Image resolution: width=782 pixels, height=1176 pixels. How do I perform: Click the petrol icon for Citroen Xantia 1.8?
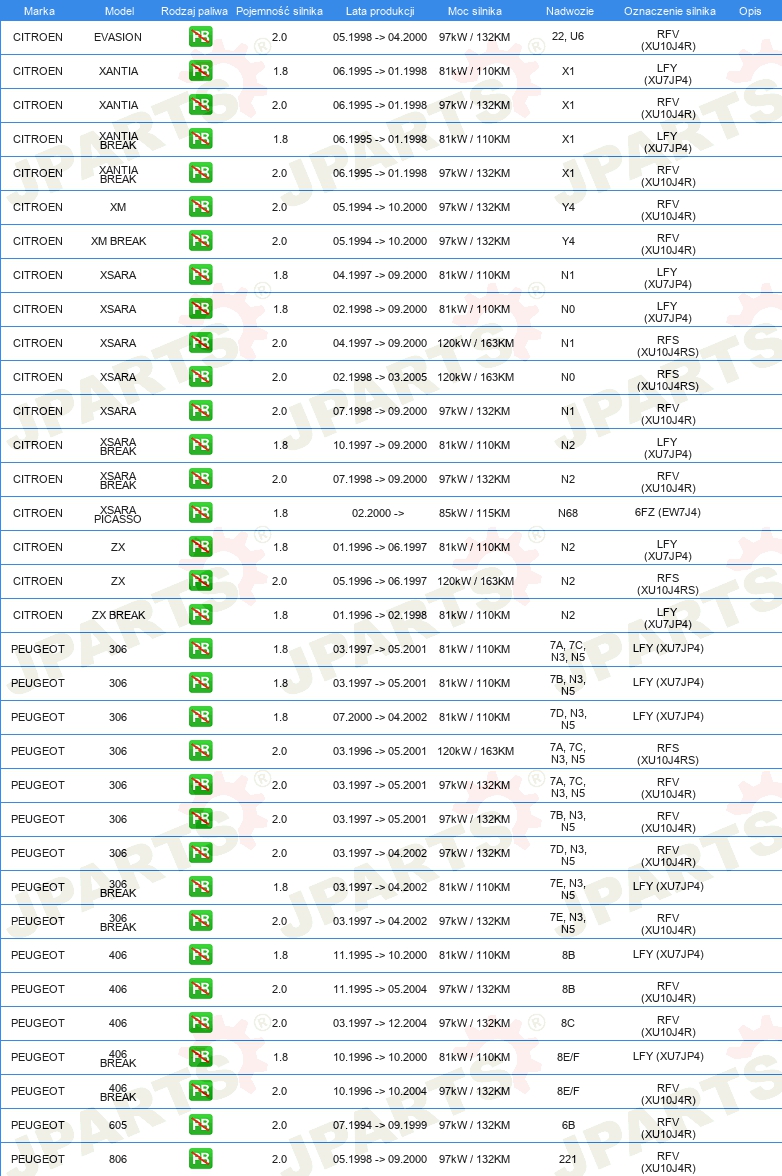tap(200, 70)
